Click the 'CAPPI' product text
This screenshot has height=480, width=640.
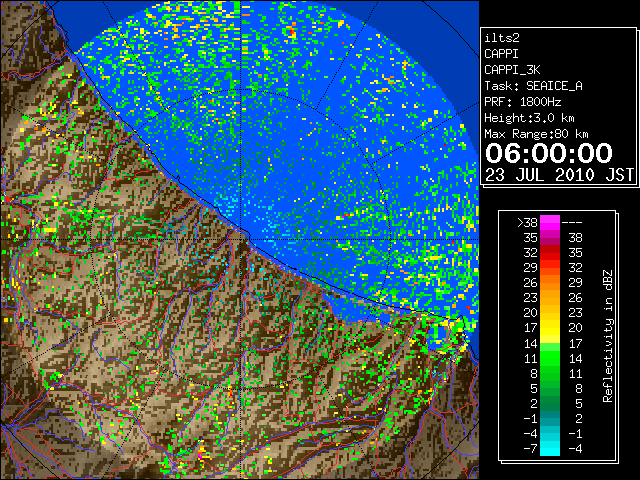501,54
